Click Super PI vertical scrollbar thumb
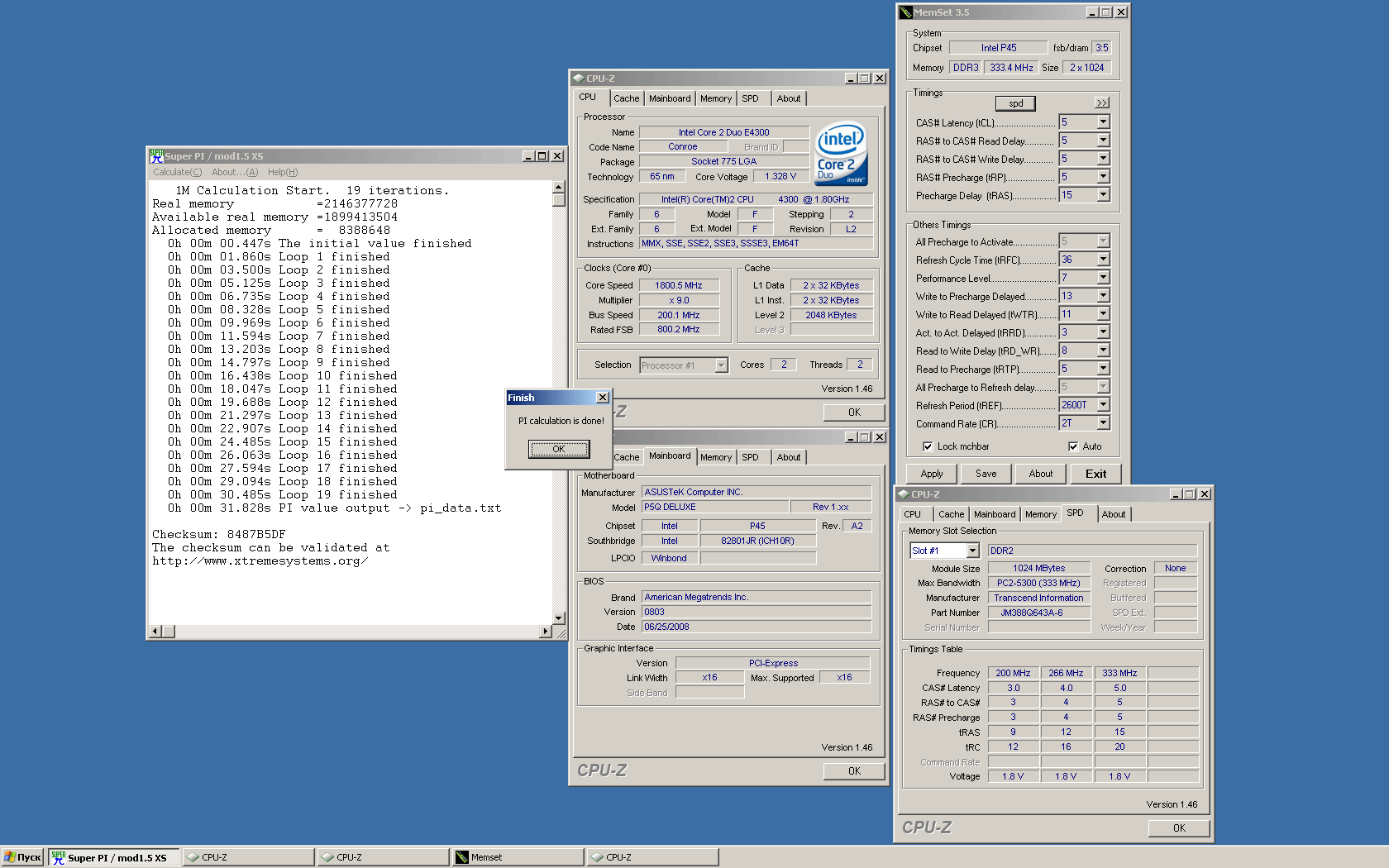Viewport: 1389px width, 868px height. (x=559, y=200)
